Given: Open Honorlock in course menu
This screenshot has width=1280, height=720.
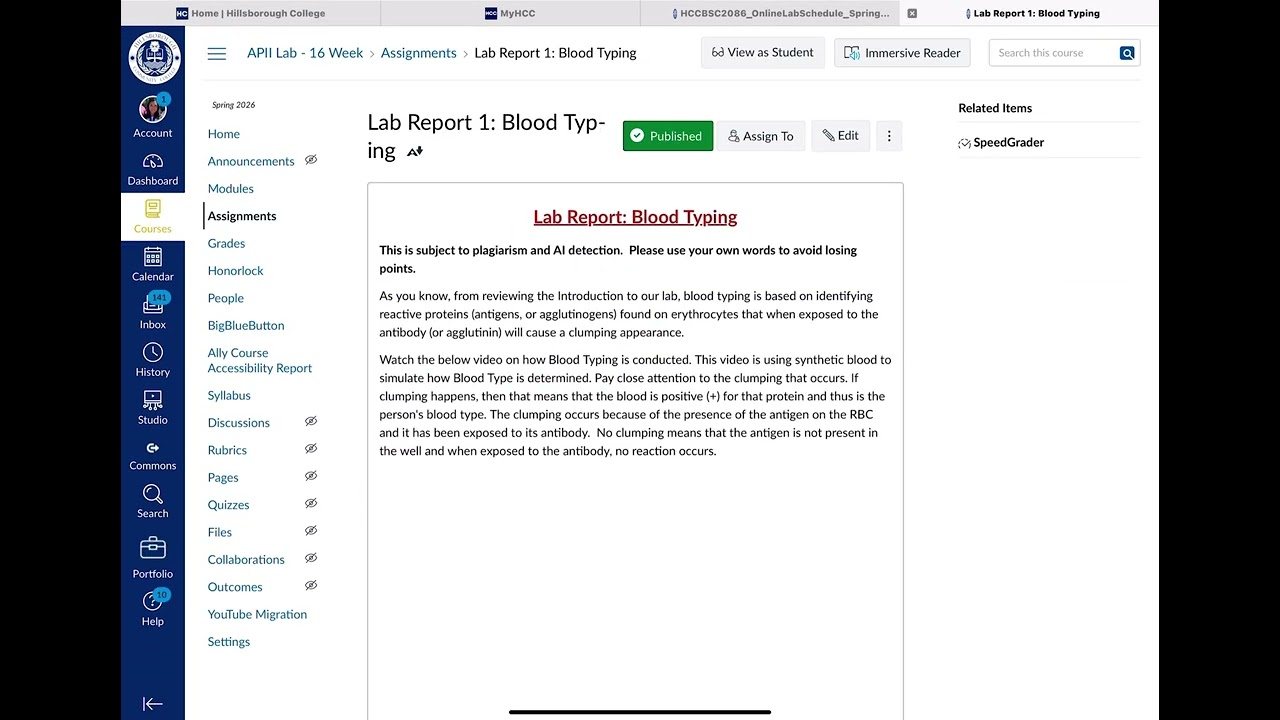Looking at the screenshot, I should (x=236, y=271).
